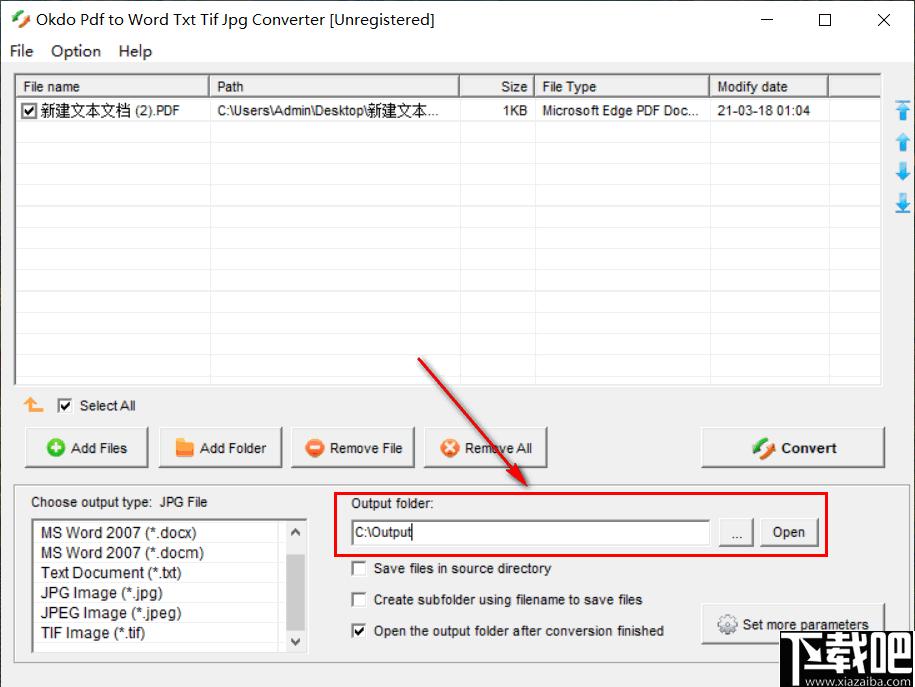
Task: Disable Open the output folder after conversion
Action: (358, 630)
